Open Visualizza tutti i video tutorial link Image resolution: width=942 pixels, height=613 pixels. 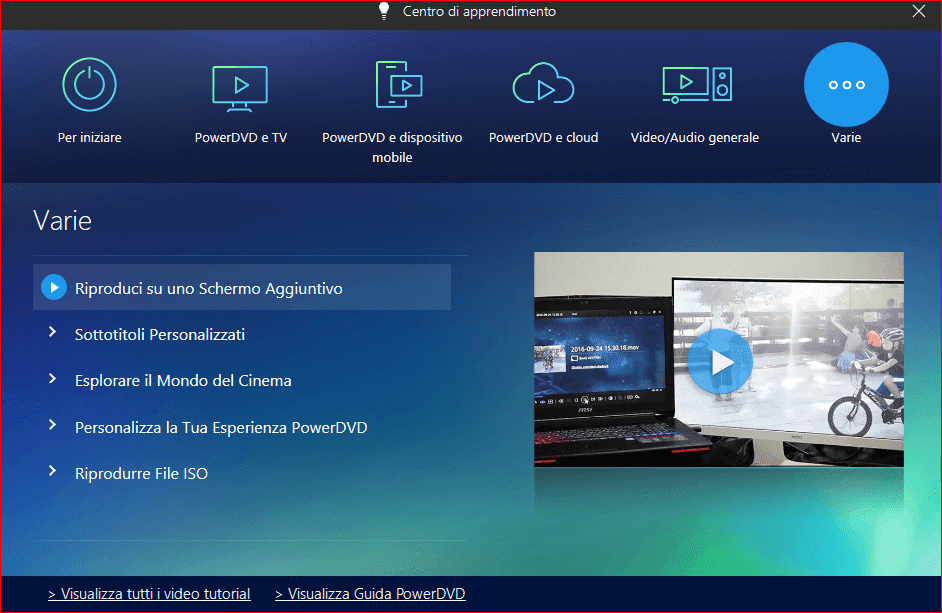pos(149,594)
